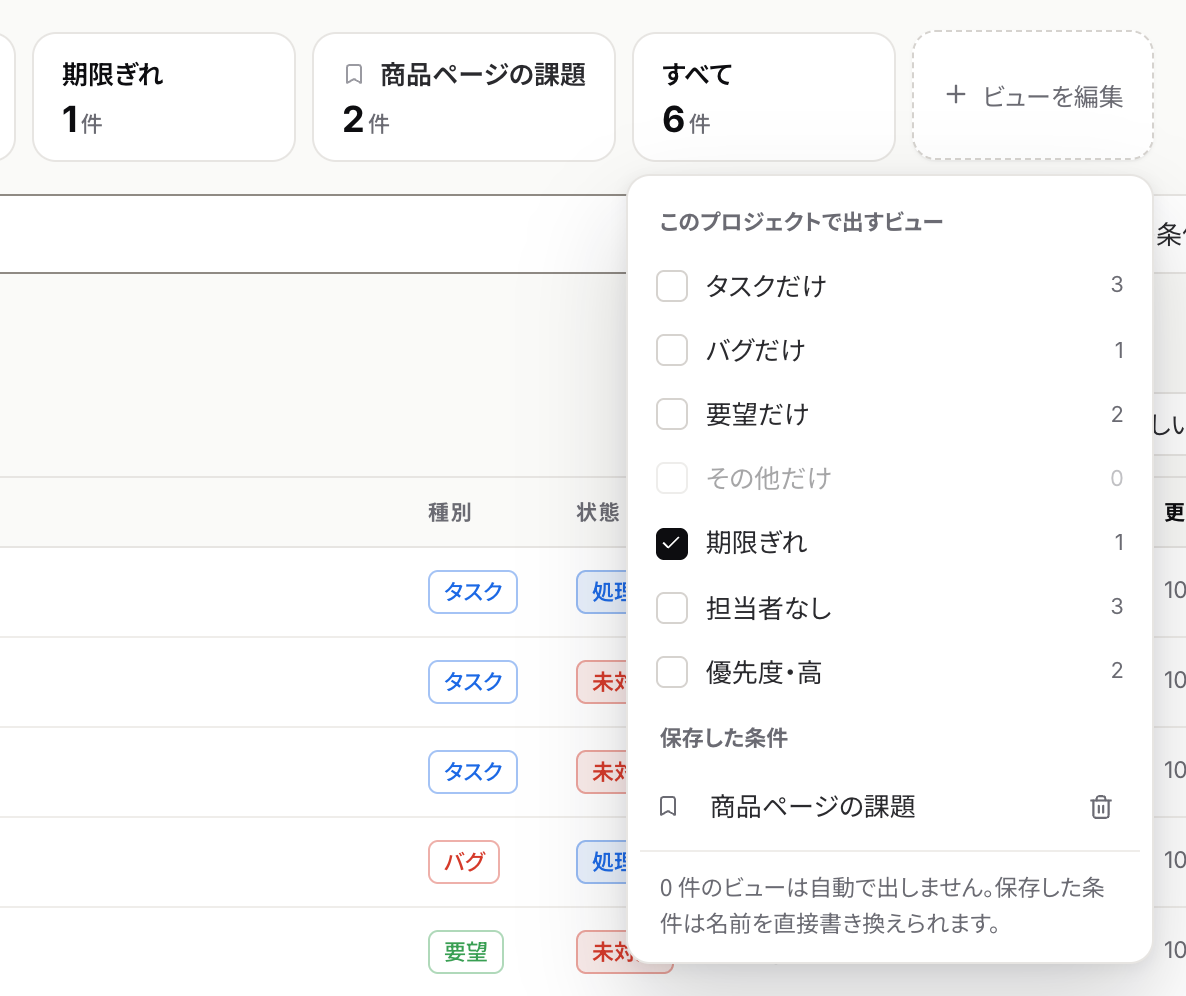This screenshot has width=1186, height=996.
Task: Click bookmark icon on 商品ページの課題 card
Action: point(353,74)
